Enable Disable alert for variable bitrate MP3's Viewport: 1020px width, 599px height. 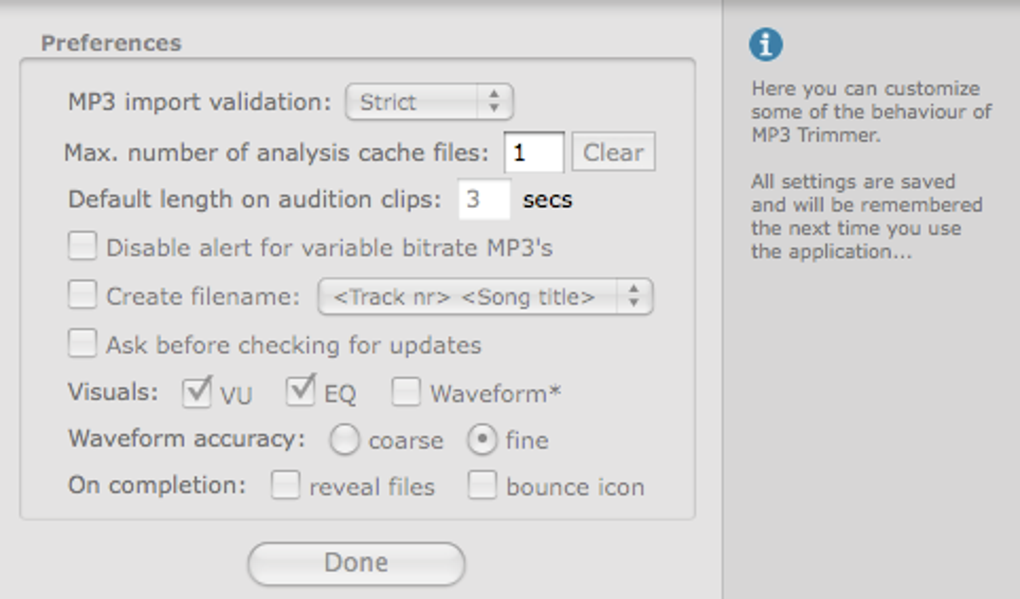click(82, 246)
